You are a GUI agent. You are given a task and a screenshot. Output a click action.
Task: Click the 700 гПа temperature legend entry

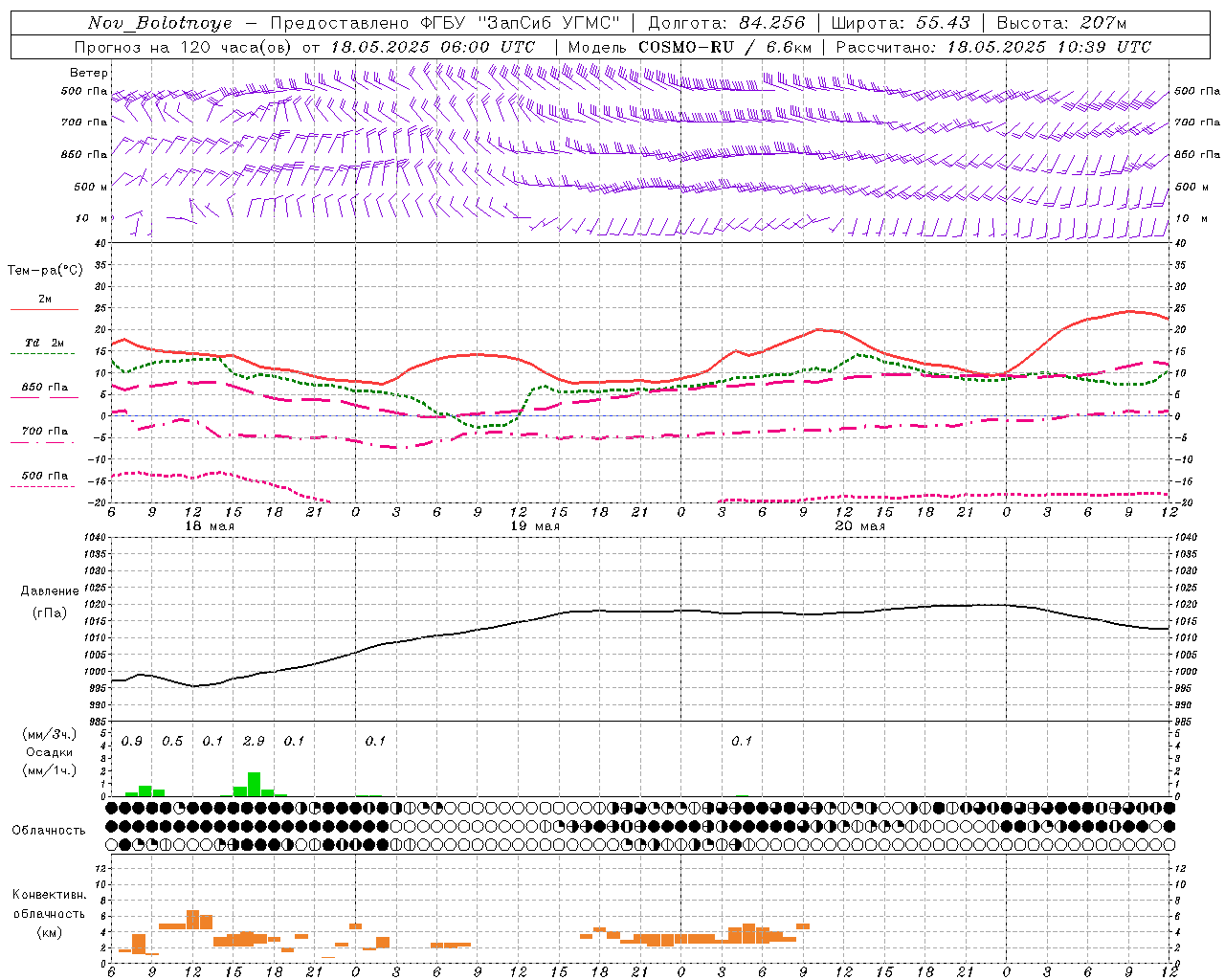[x=44, y=432]
